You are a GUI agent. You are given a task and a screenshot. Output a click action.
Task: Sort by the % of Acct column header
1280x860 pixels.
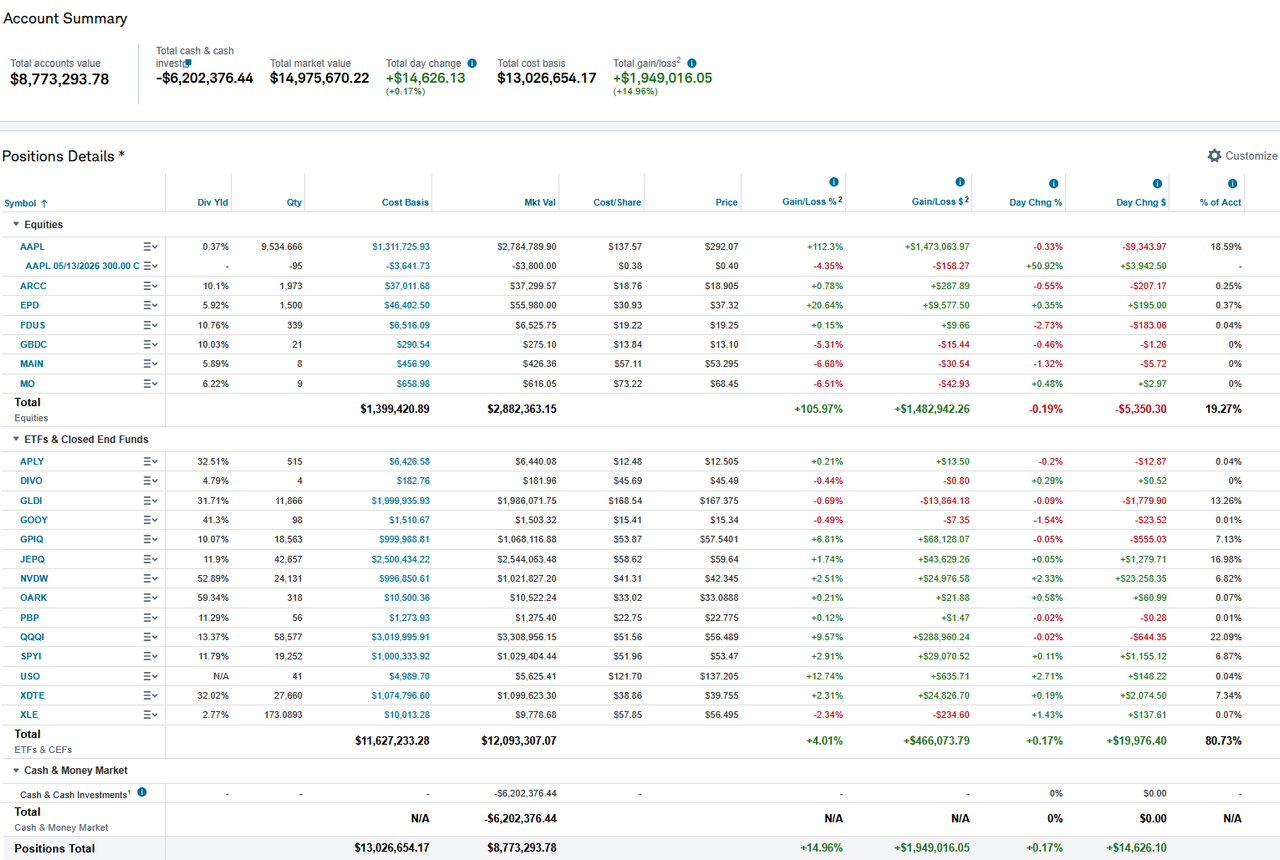pyautogui.click(x=1221, y=202)
